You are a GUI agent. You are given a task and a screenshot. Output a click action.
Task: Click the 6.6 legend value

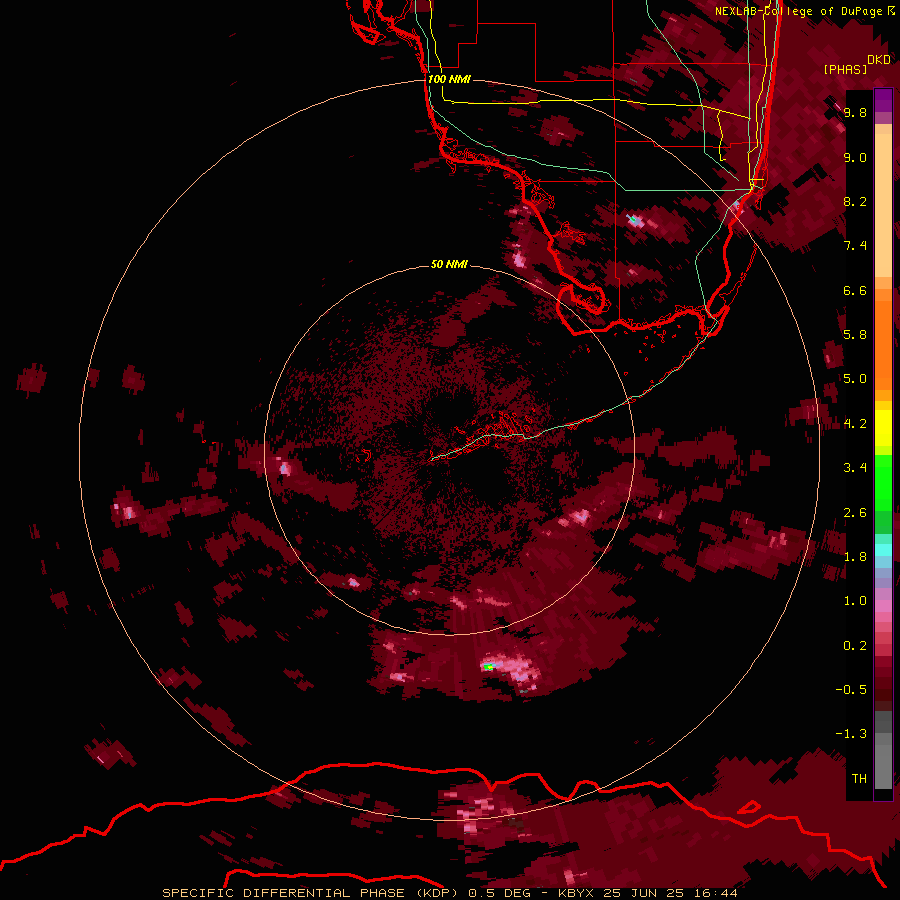pos(855,290)
